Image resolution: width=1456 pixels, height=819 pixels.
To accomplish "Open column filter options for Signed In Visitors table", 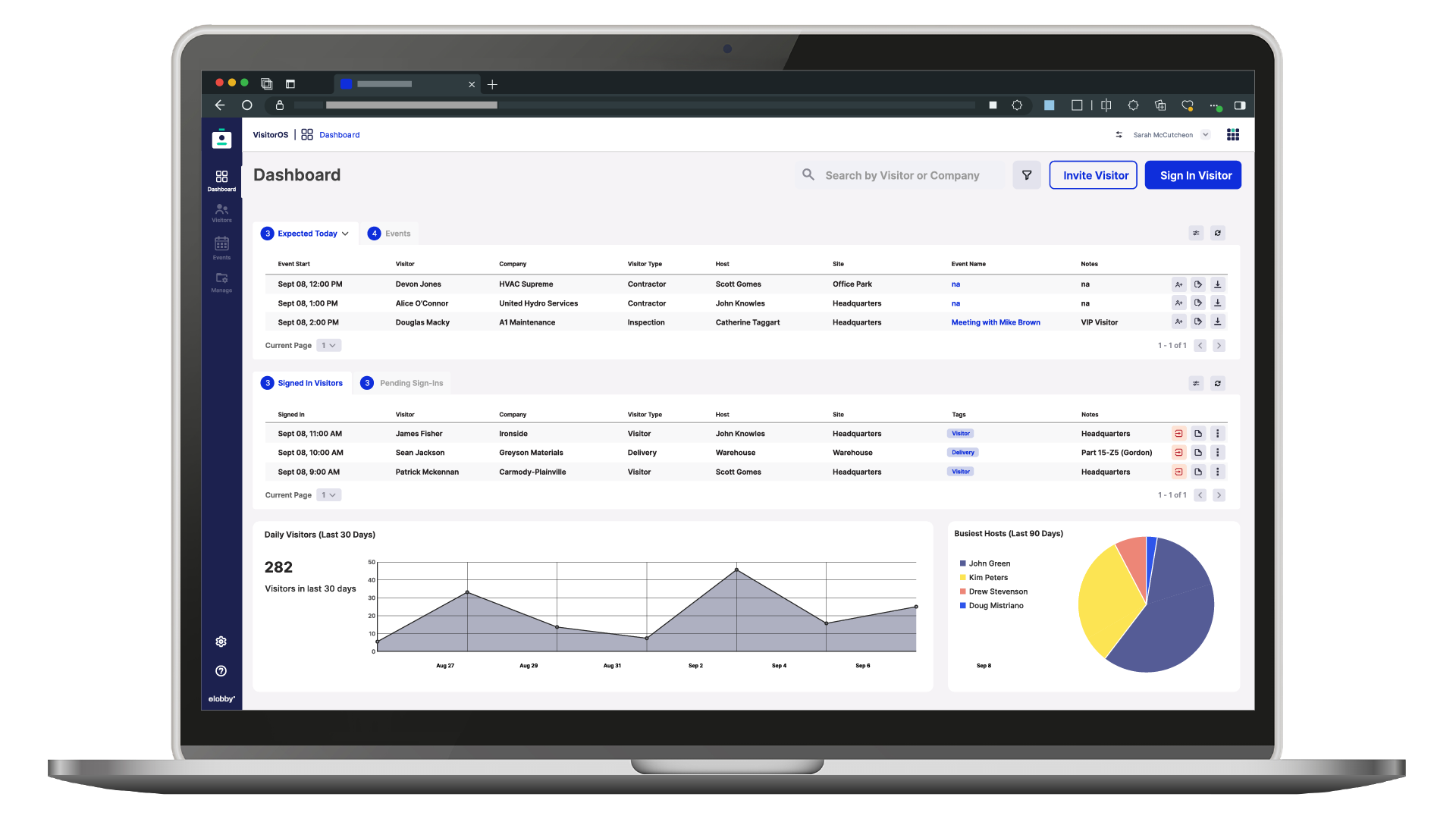I will 1196,383.
